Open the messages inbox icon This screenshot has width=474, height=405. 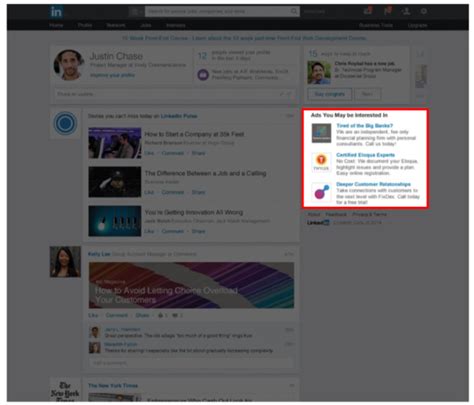click(x=368, y=11)
